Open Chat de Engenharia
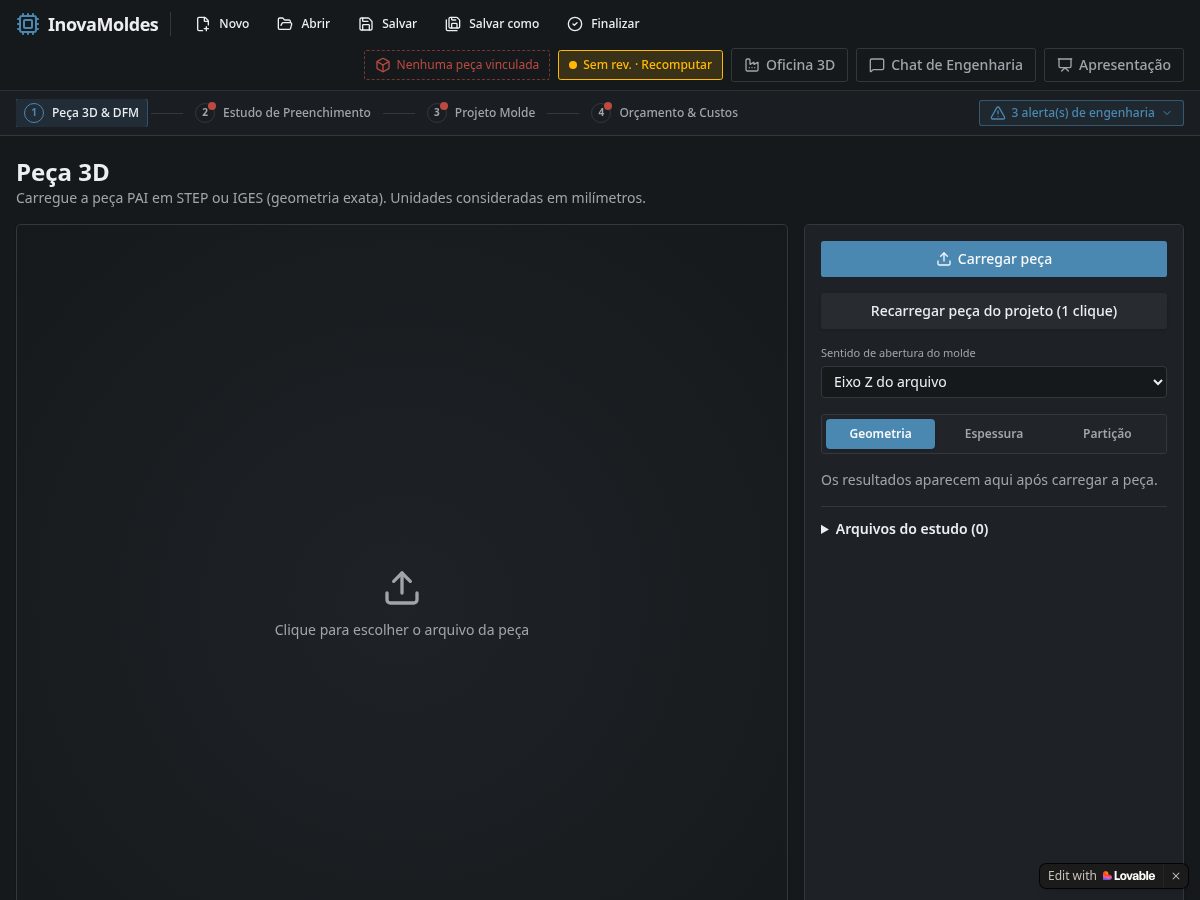Viewport: 1200px width, 900px height. coord(946,65)
